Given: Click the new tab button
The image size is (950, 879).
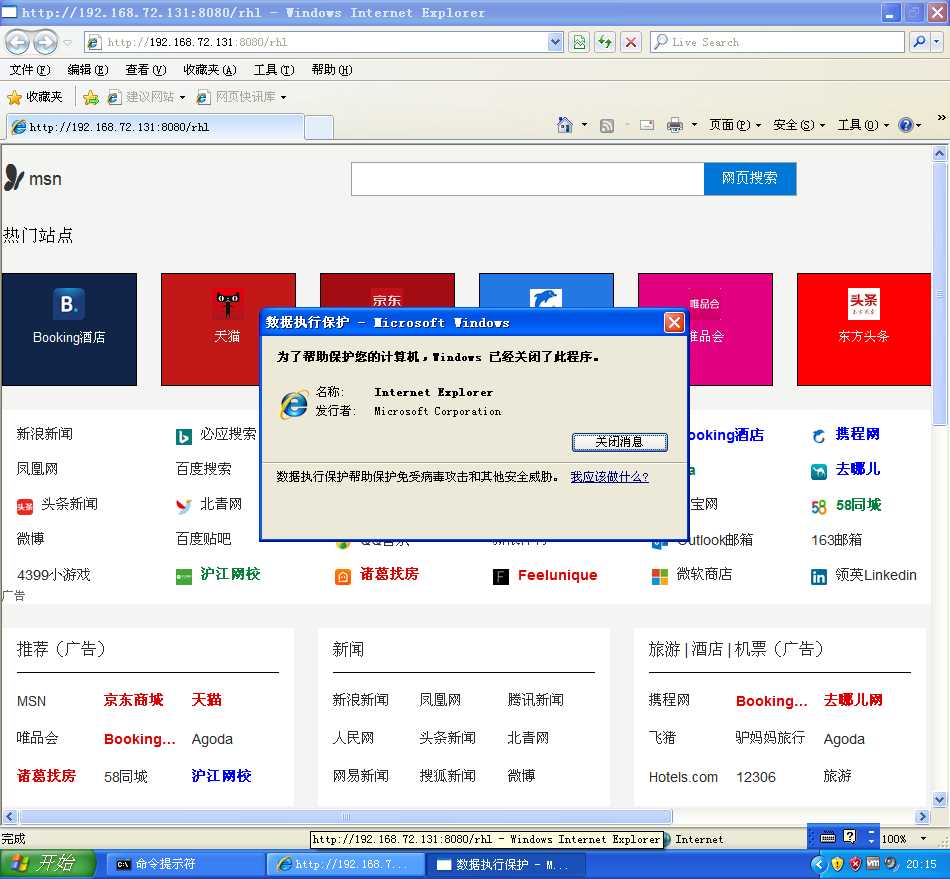Looking at the screenshot, I should (x=319, y=128).
